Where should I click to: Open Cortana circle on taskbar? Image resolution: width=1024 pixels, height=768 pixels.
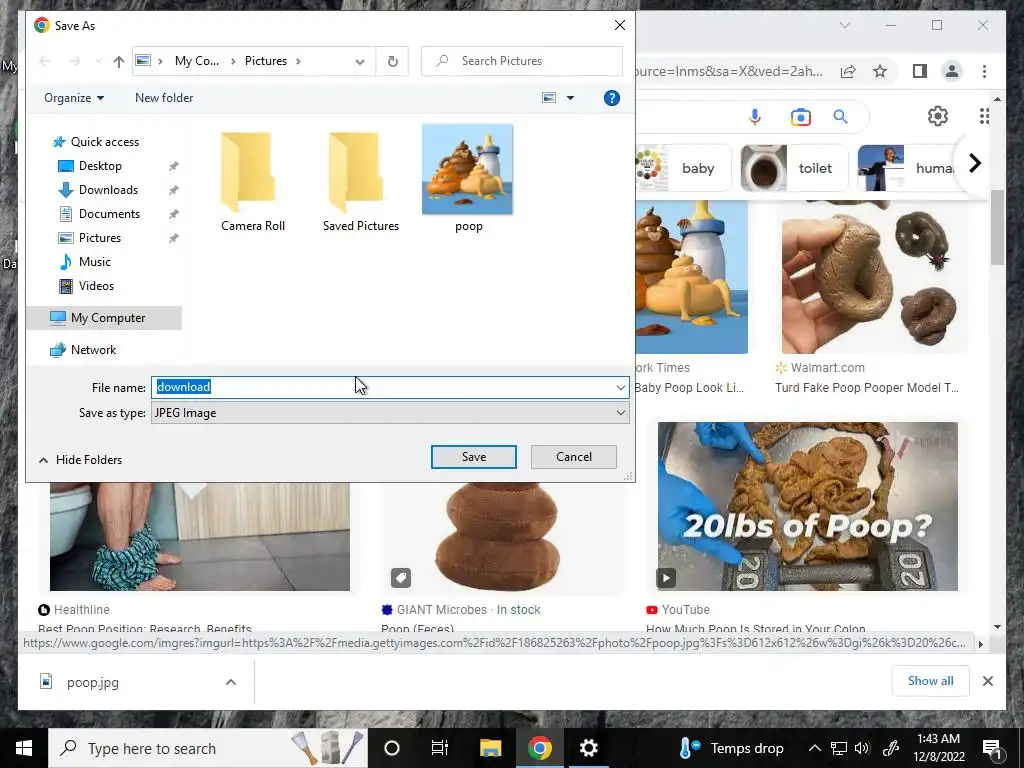click(x=392, y=748)
